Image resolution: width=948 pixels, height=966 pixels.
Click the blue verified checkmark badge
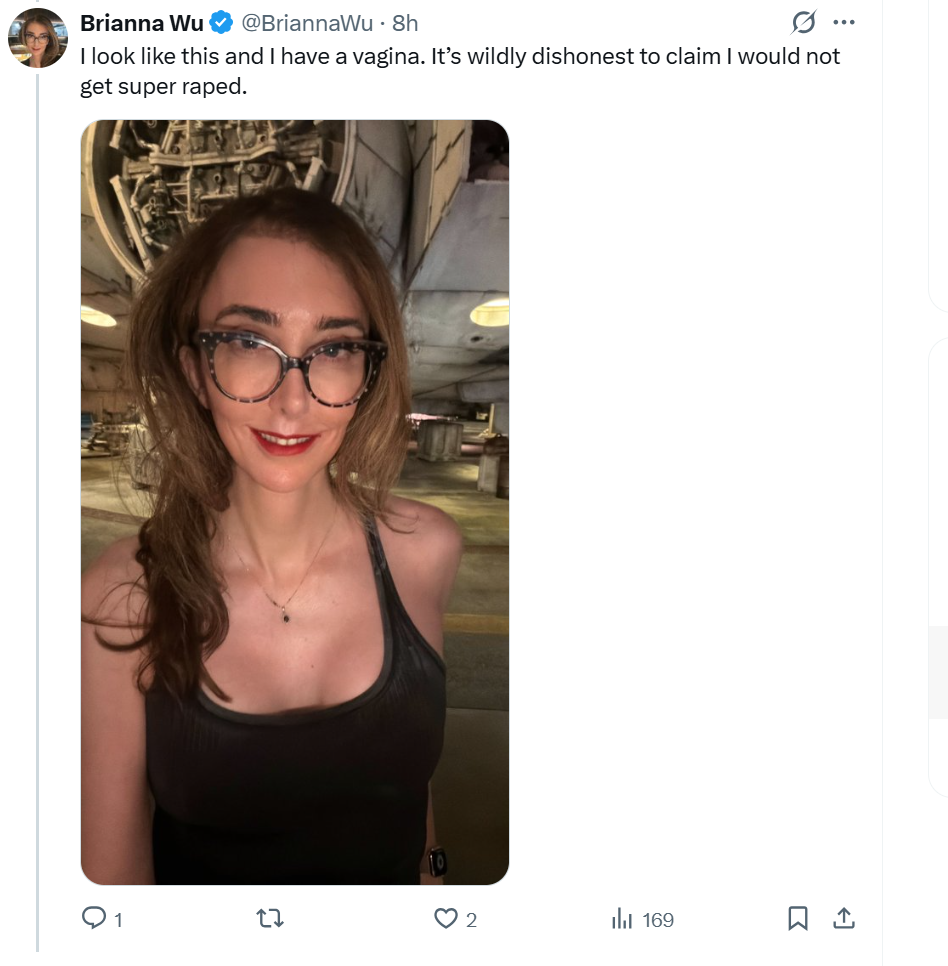click(221, 23)
